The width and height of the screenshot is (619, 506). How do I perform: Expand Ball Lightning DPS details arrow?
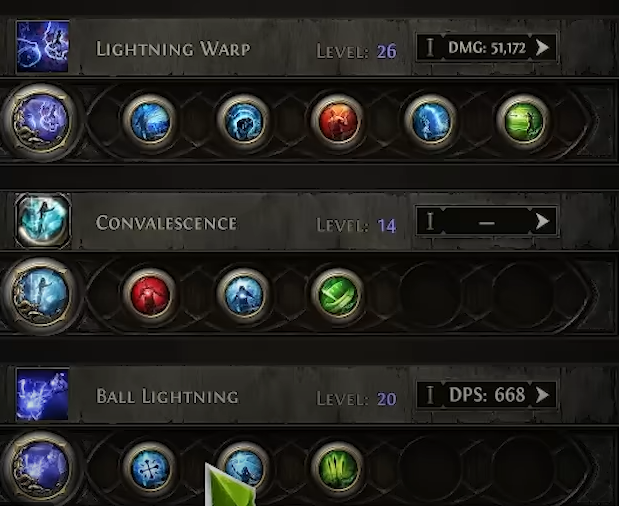click(x=542, y=395)
